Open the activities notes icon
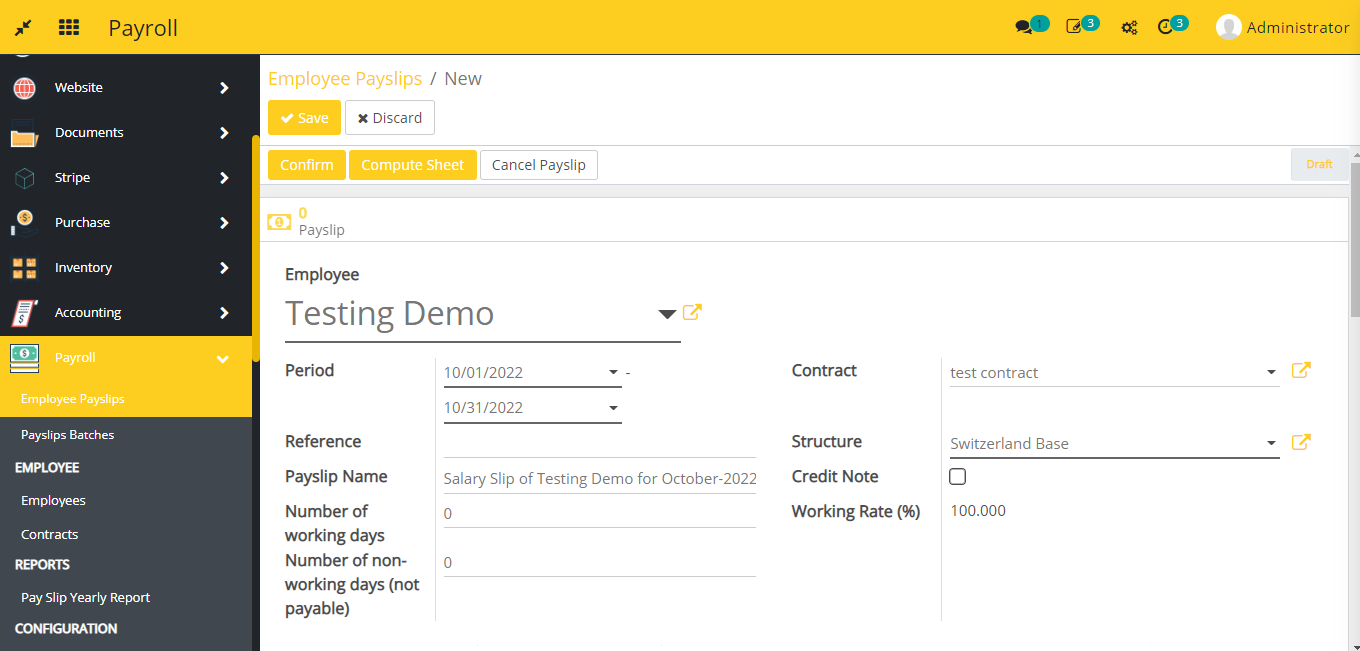Viewport: 1360px width, 651px height. pyautogui.click(x=1075, y=27)
